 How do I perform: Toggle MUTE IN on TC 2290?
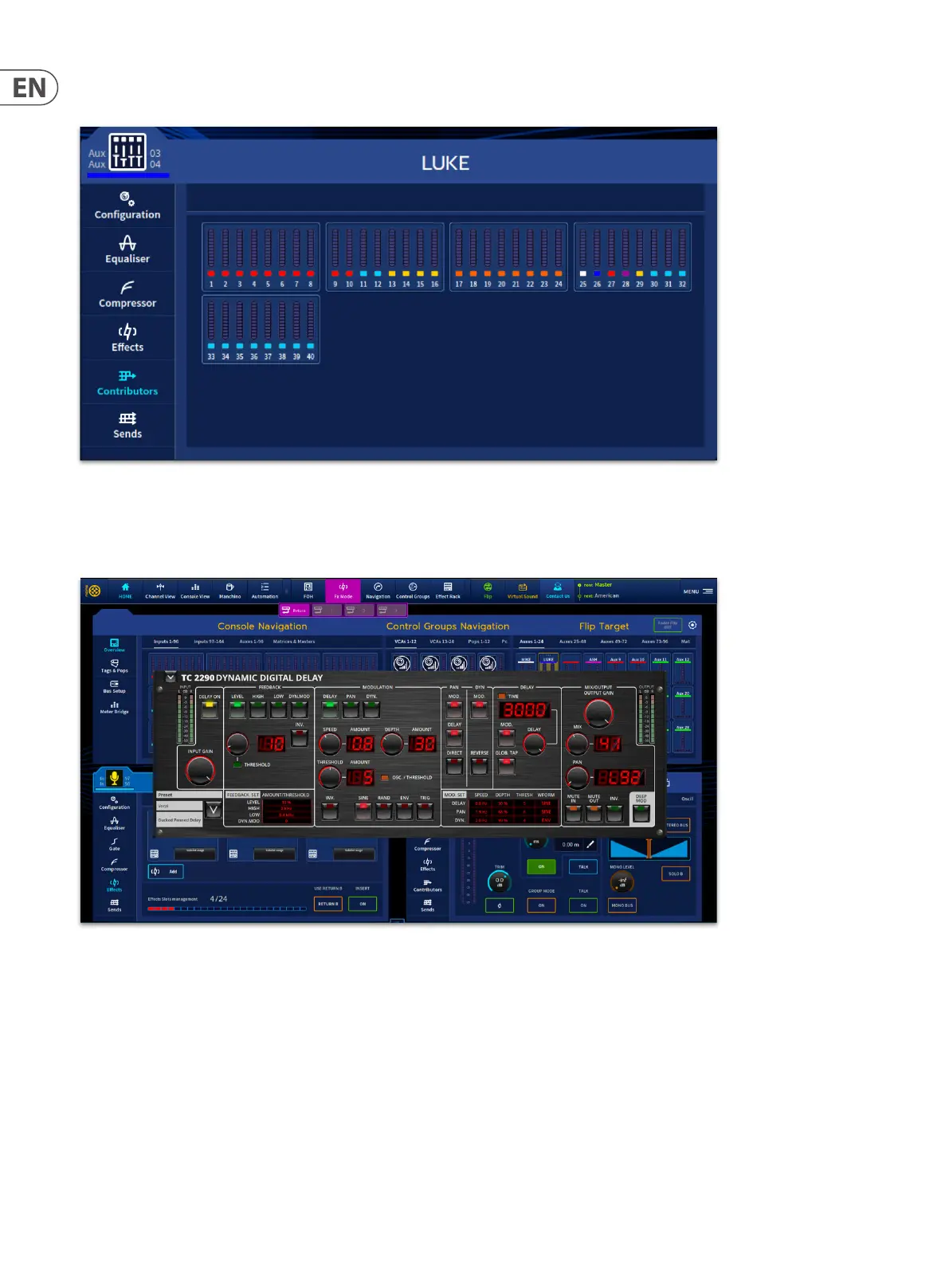click(x=573, y=813)
